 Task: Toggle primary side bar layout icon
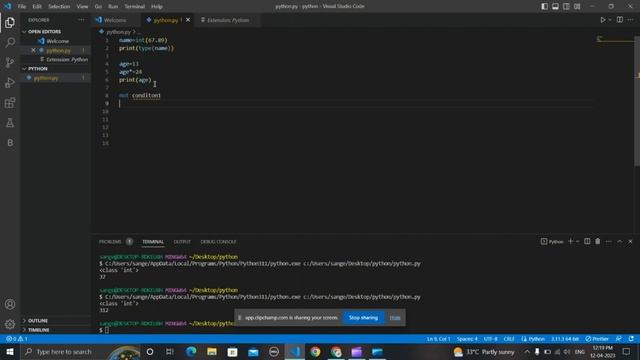pyautogui.click(x=544, y=7)
